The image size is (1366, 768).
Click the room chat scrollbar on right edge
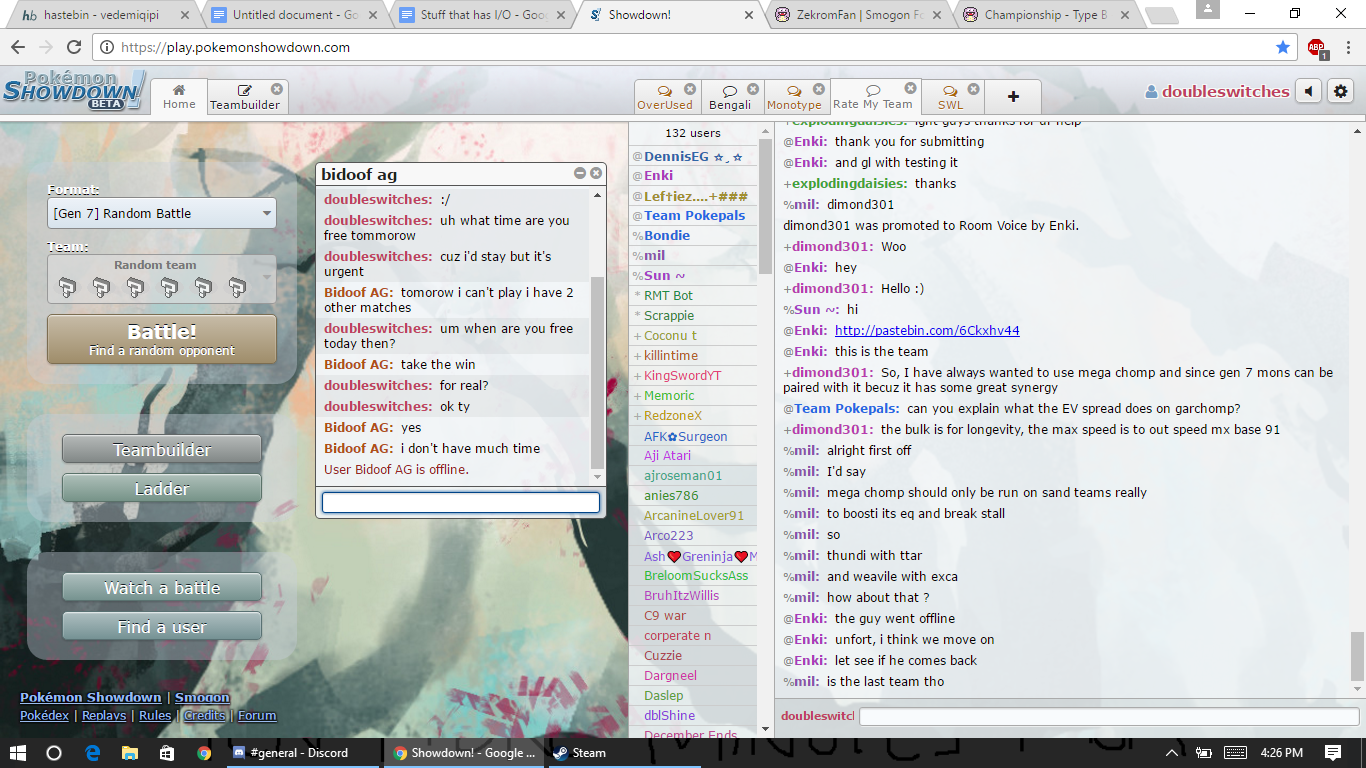(x=1357, y=654)
